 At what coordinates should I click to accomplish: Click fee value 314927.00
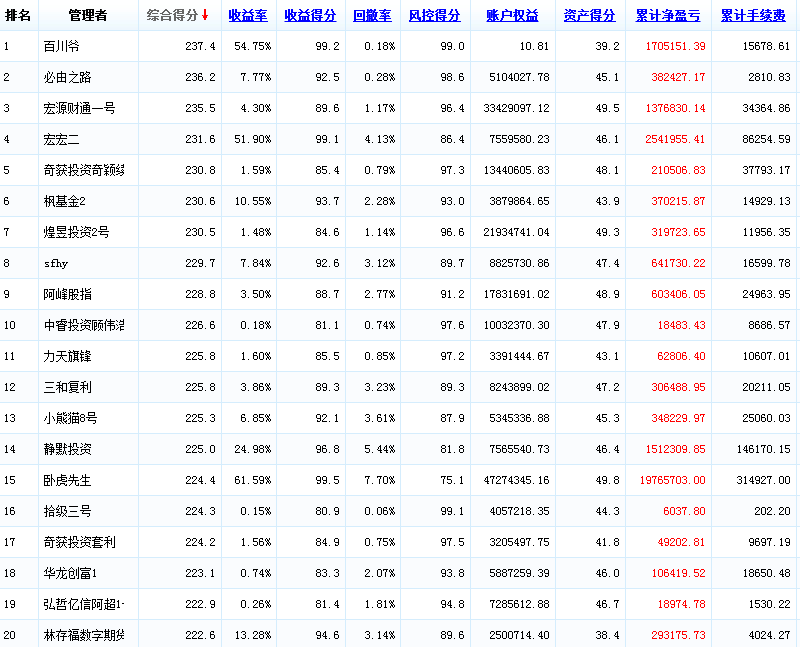tap(763, 480)
